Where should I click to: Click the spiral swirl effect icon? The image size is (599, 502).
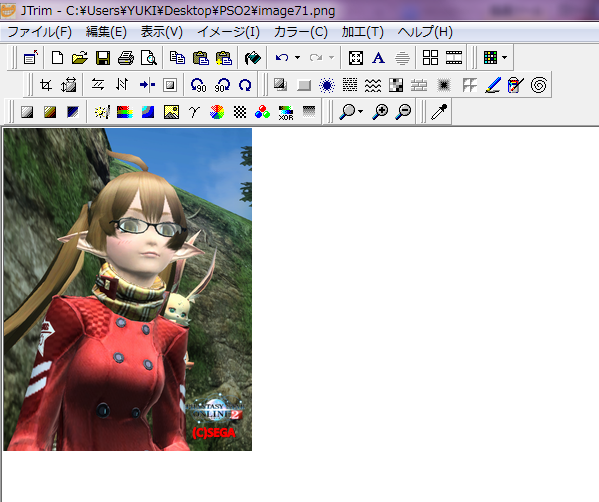point(539,85)
